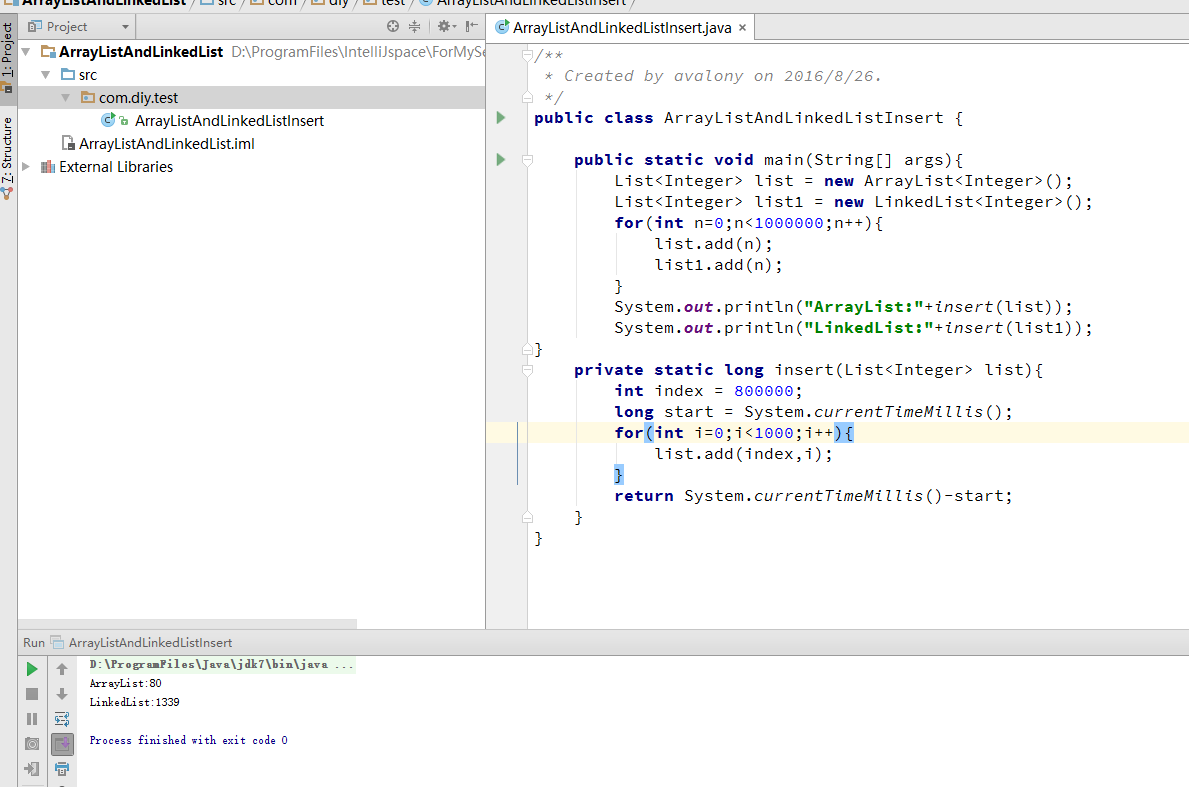The height and width of the screenshot is (787, 1189).
Task: Open Project panel gear settings
Action: (445, 27)
